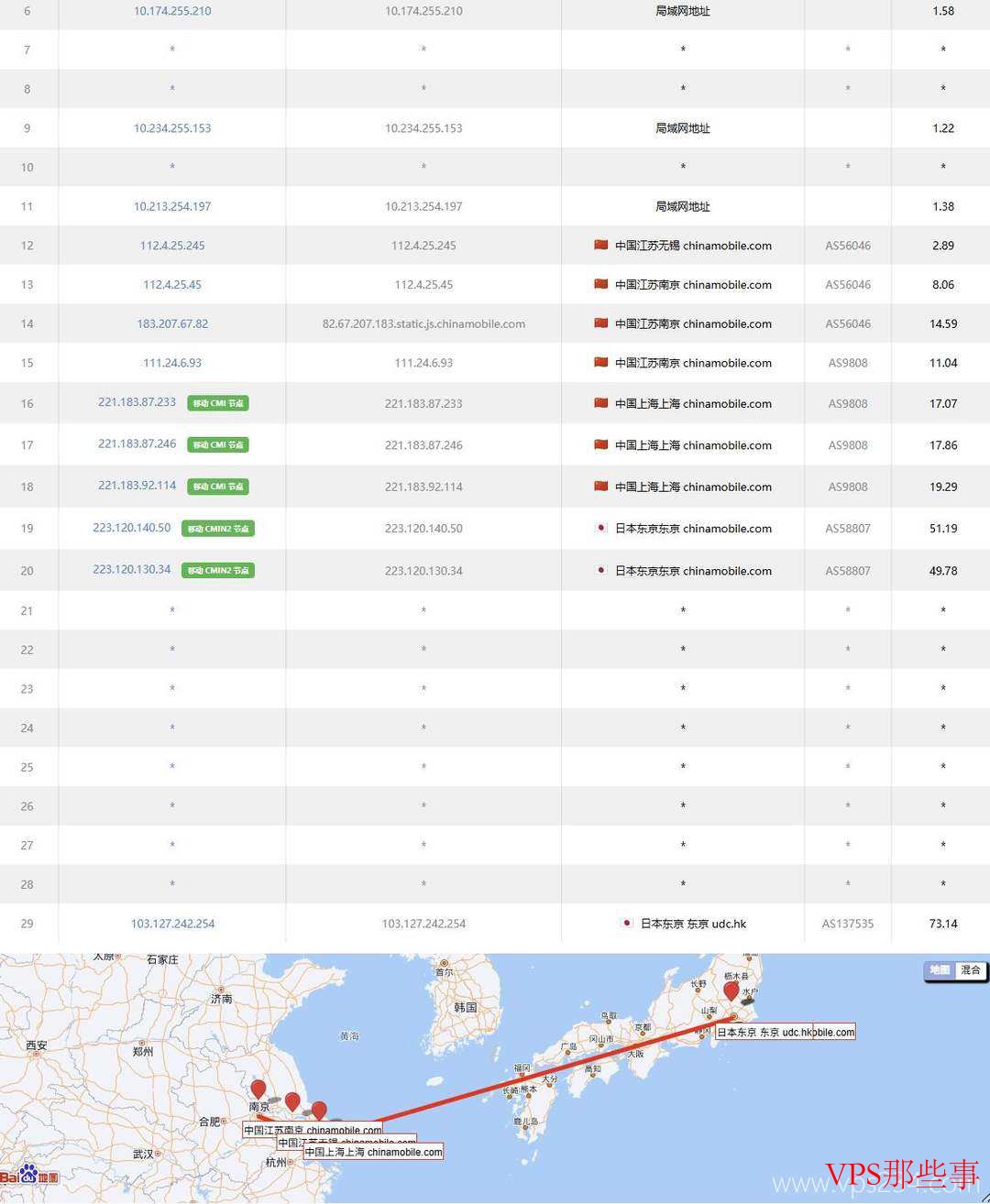Click the 中国江苏南京 chinamobile.com map label
This screenshot has width=990, height=1204.
(313, 1131)
